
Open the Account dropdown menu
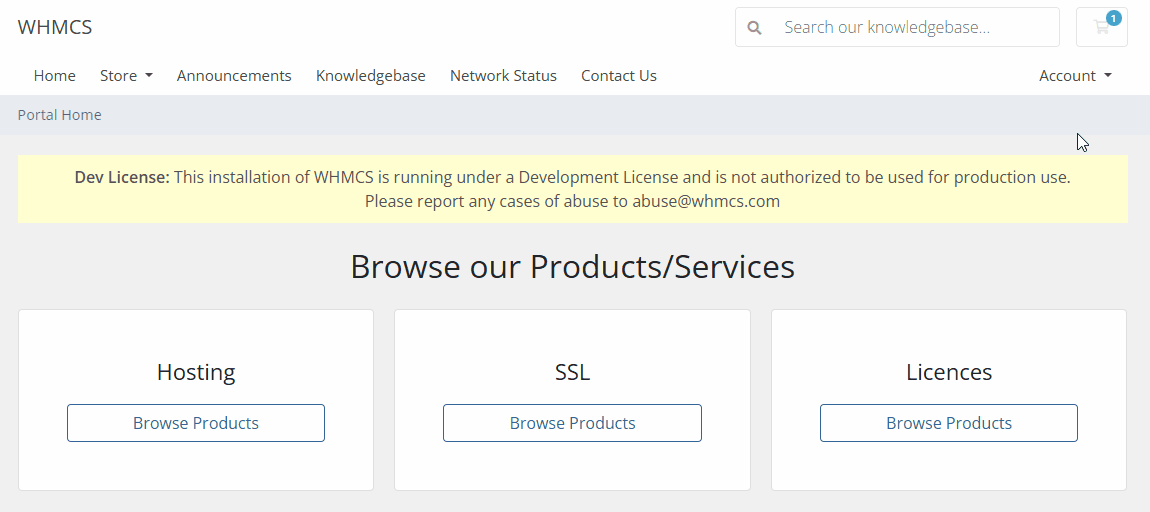(x=1075, y=76)
